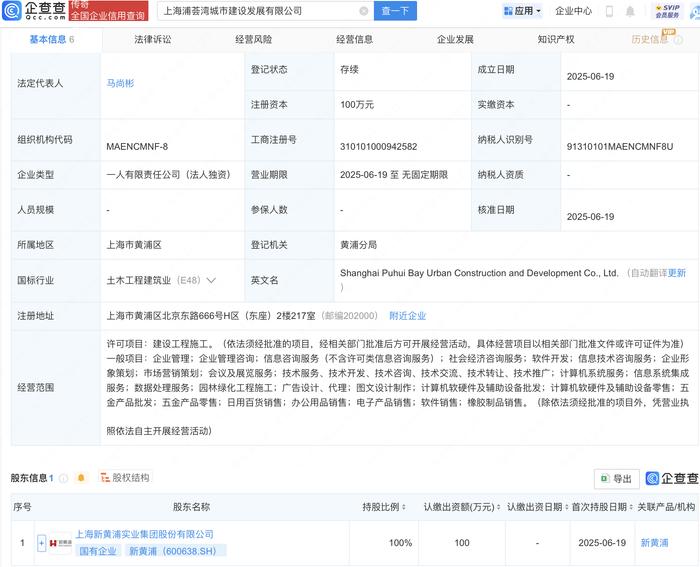Viewport: 700px width, 567px height.
Task: Click 100% shareholding ratio cell
Action: [400, 543]
